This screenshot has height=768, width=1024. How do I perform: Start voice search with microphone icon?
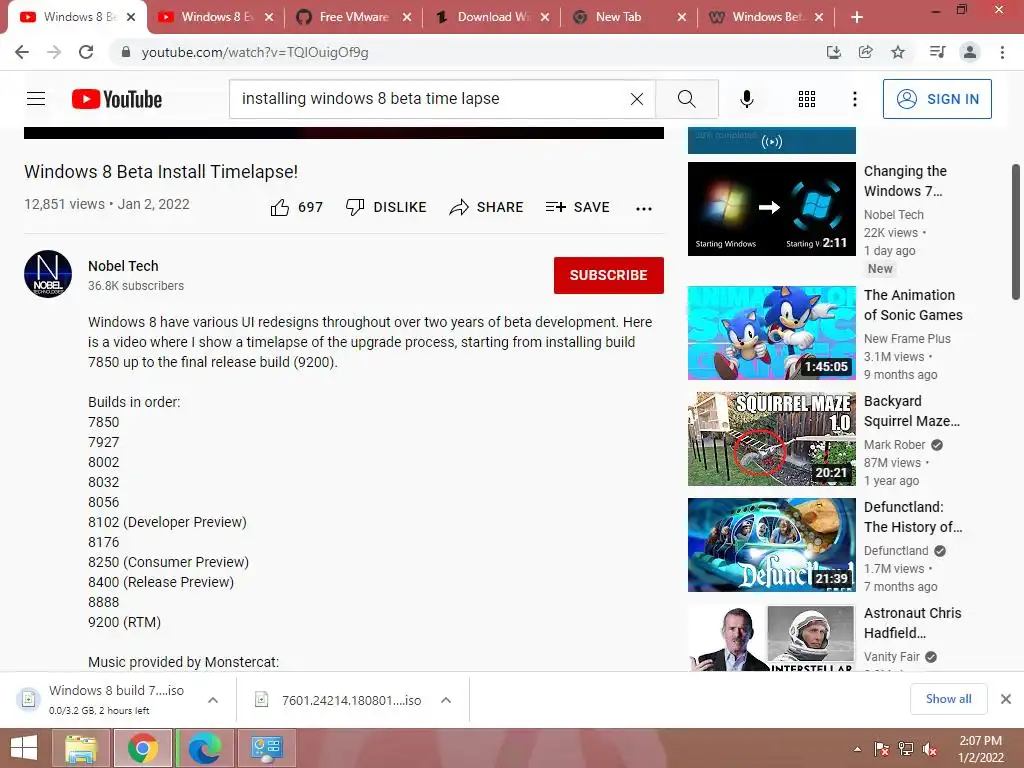coord(746,99)
